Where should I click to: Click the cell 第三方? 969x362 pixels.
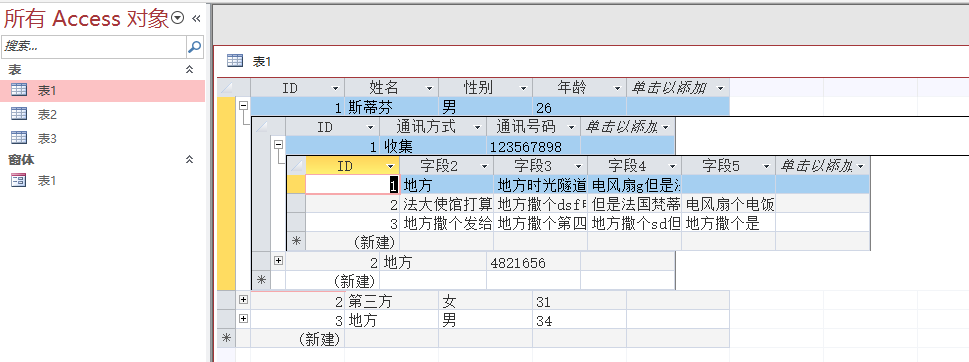pos(392,301)
